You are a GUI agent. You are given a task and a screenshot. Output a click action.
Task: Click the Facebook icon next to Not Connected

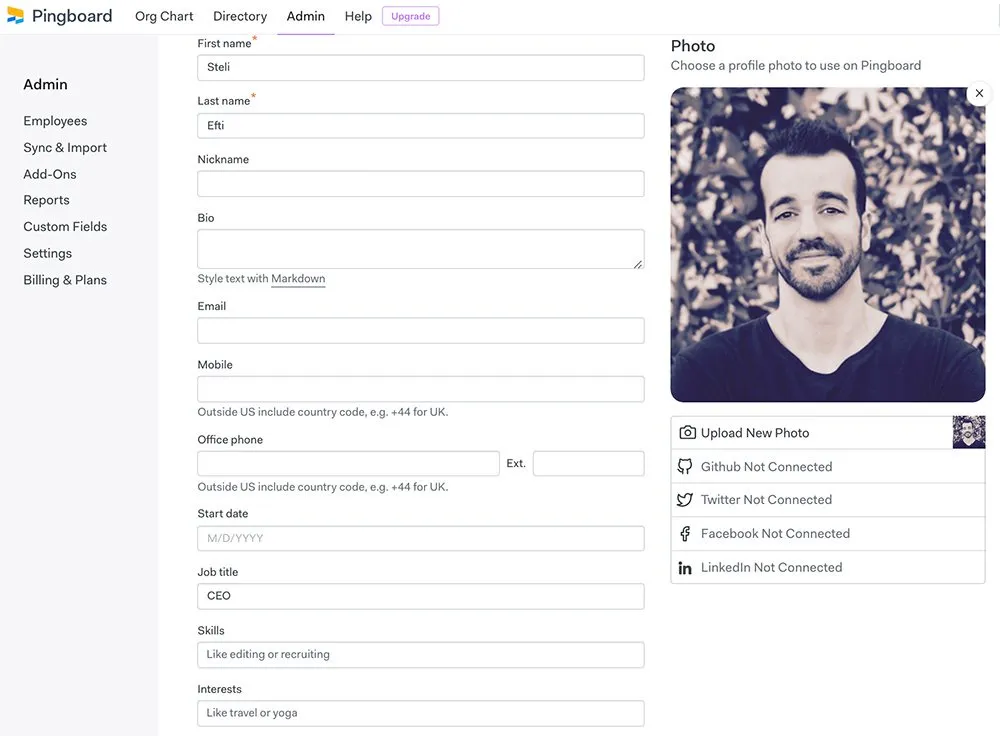coord(684,533)
